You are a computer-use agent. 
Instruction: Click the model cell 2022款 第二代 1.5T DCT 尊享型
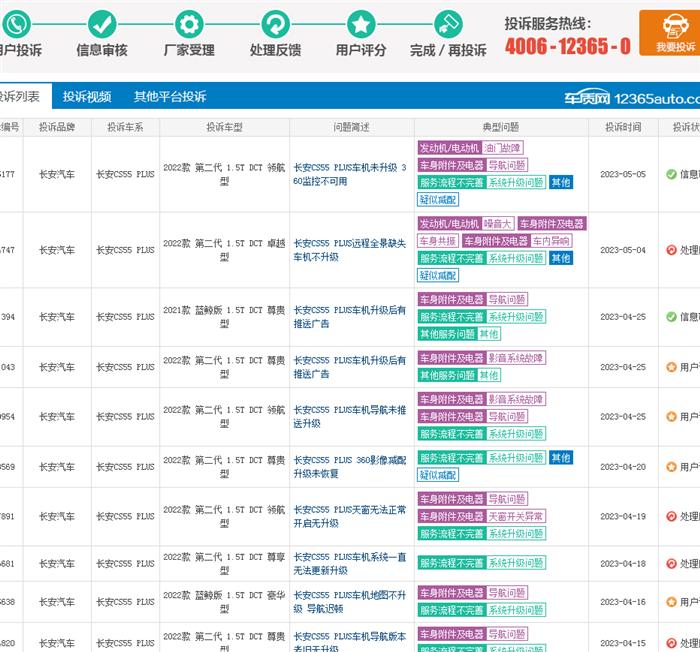[224, 564]
